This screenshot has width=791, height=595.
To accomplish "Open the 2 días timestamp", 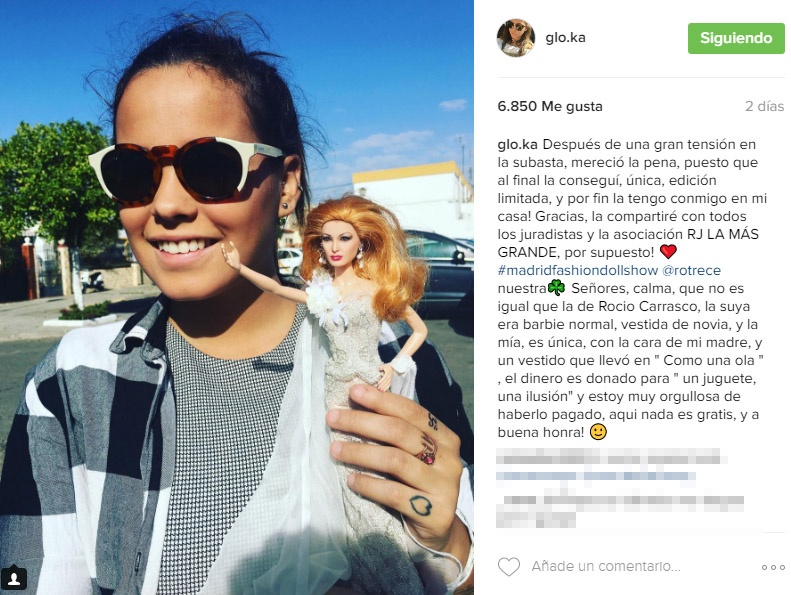I will click(764, 106).
